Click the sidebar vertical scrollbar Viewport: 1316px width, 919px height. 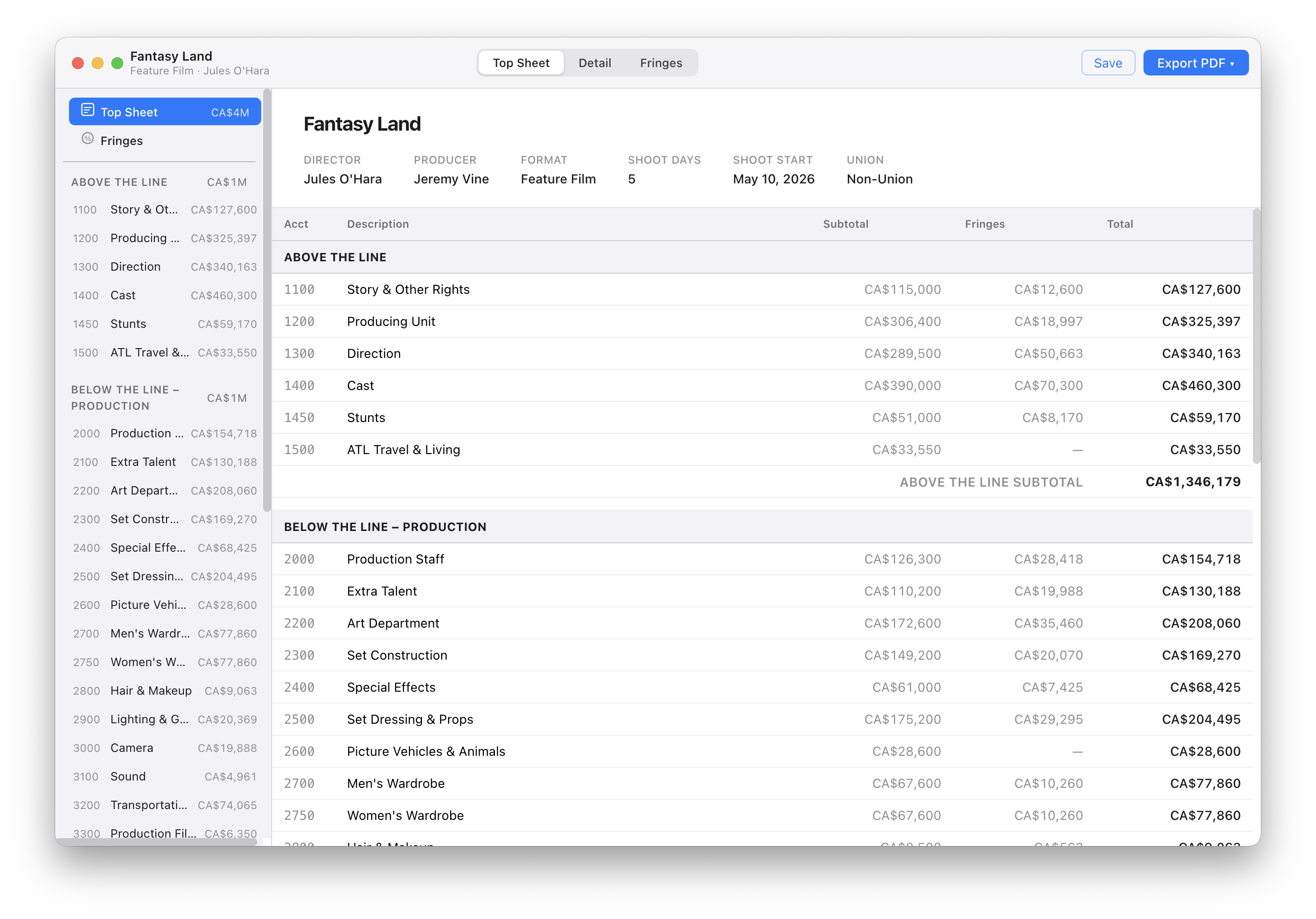coord(267,300)
